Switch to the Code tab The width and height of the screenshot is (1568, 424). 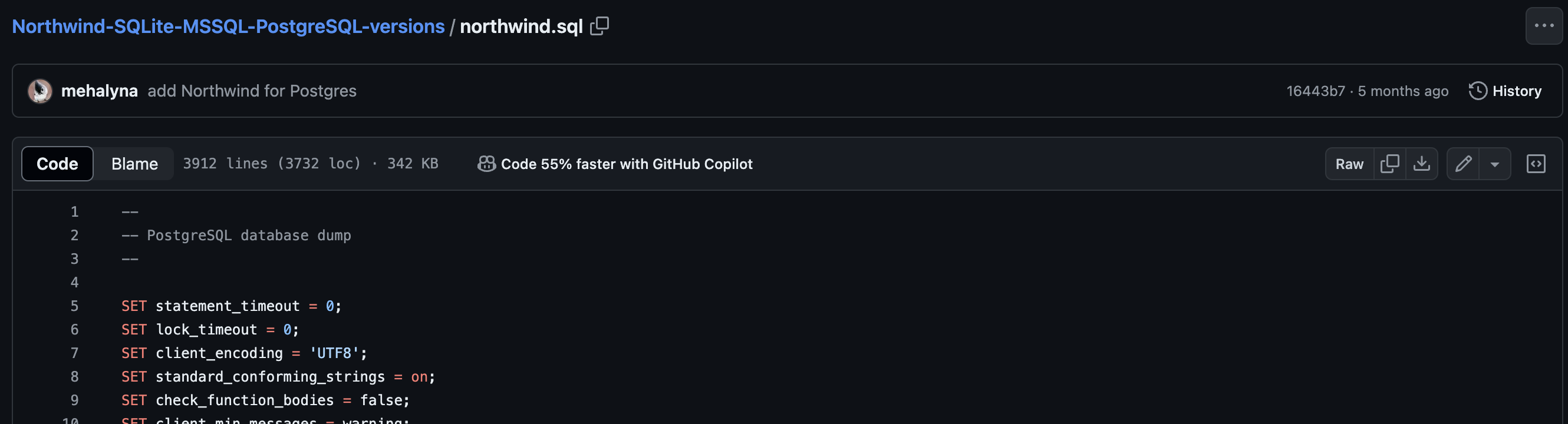(x=57, y=164)
